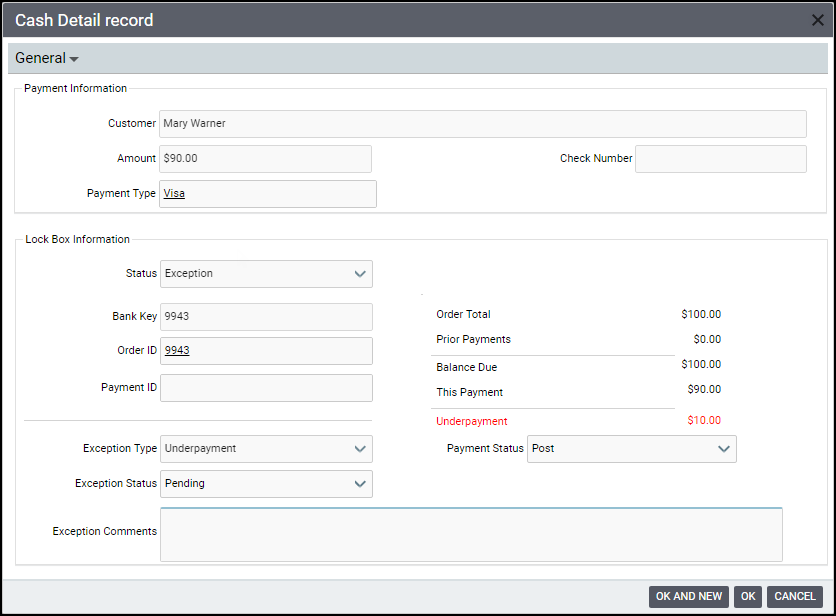Click the Payment Type field box
Screen dimensions: 836x616
[x=268, y=194]
